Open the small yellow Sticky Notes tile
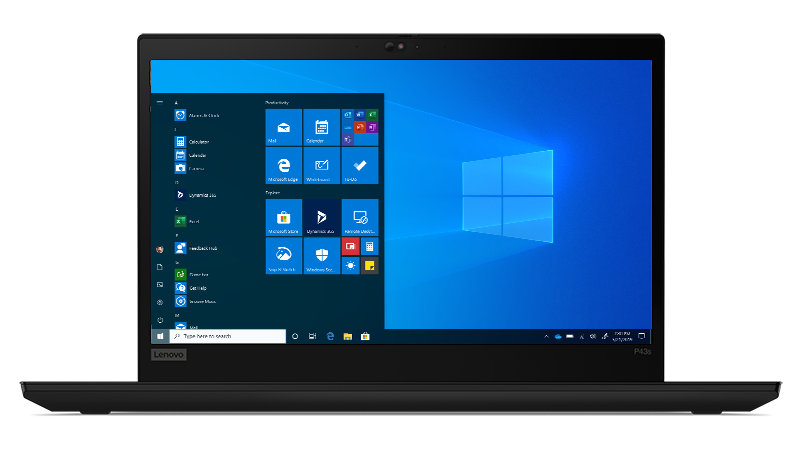The image size is (800, 451). (x=369, y=265)
